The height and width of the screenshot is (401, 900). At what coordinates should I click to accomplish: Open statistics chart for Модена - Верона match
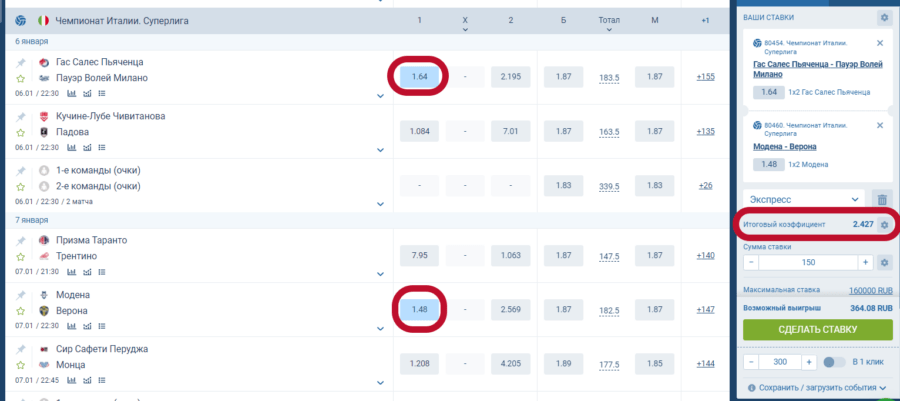[72, 326]
